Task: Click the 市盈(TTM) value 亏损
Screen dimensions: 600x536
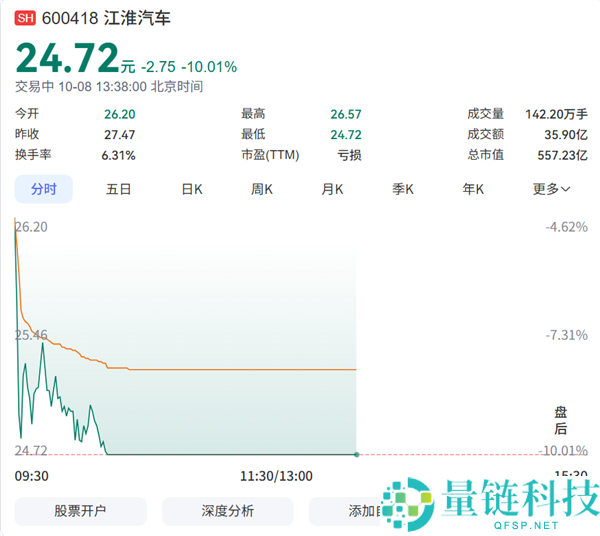Action: coord(349,155)
